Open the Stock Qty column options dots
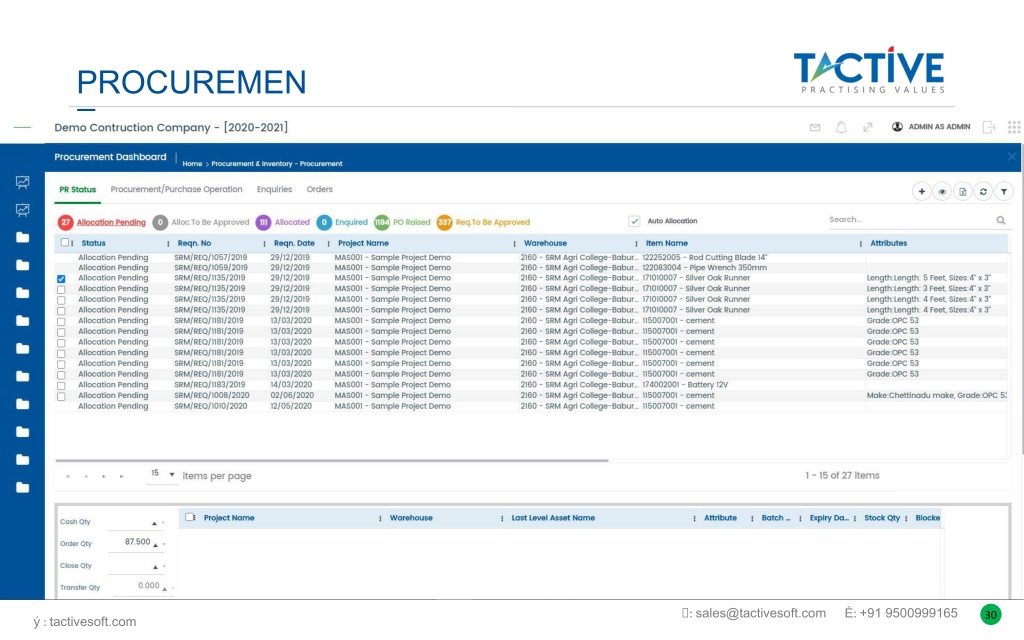The image size is (1024, 640). click(906, 519)
